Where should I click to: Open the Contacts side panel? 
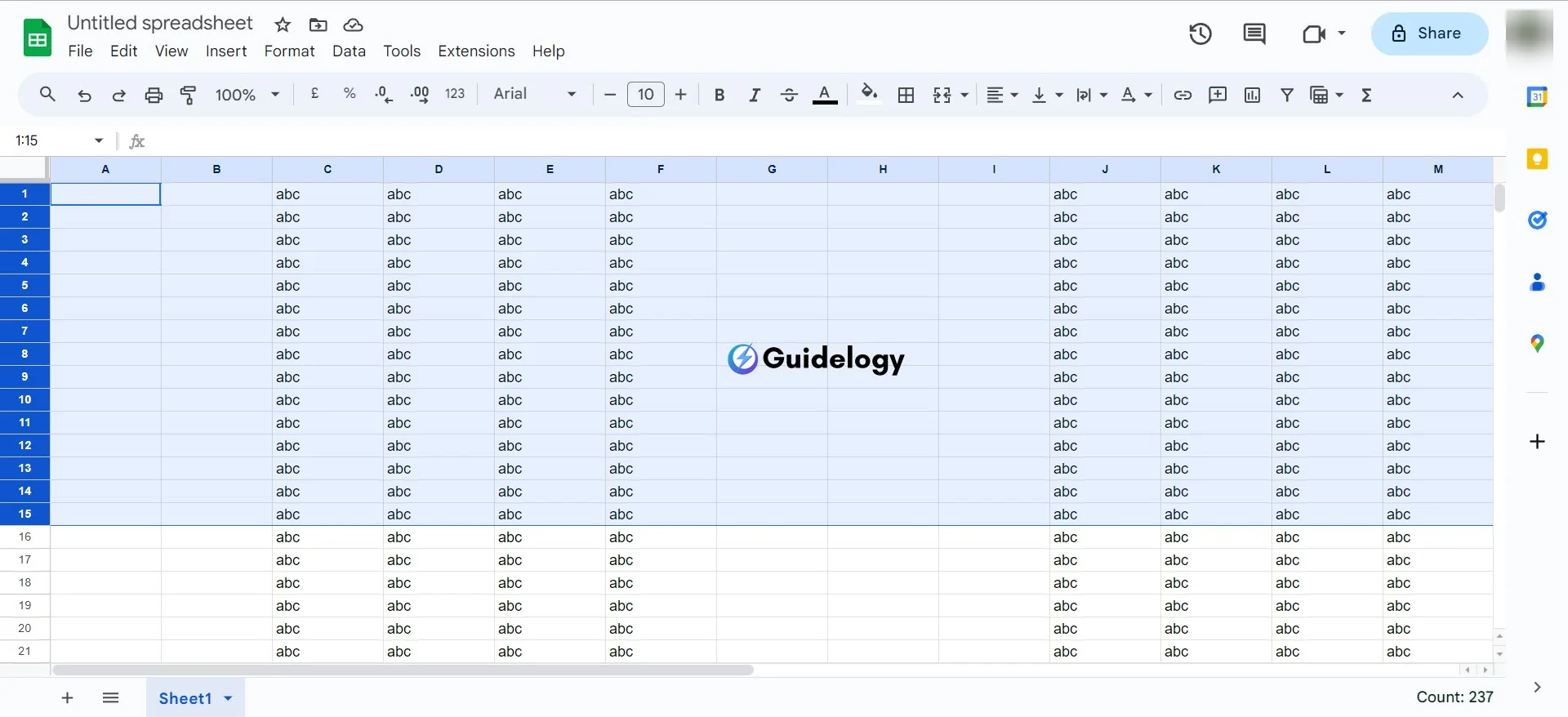click(x=1537, y=282)
